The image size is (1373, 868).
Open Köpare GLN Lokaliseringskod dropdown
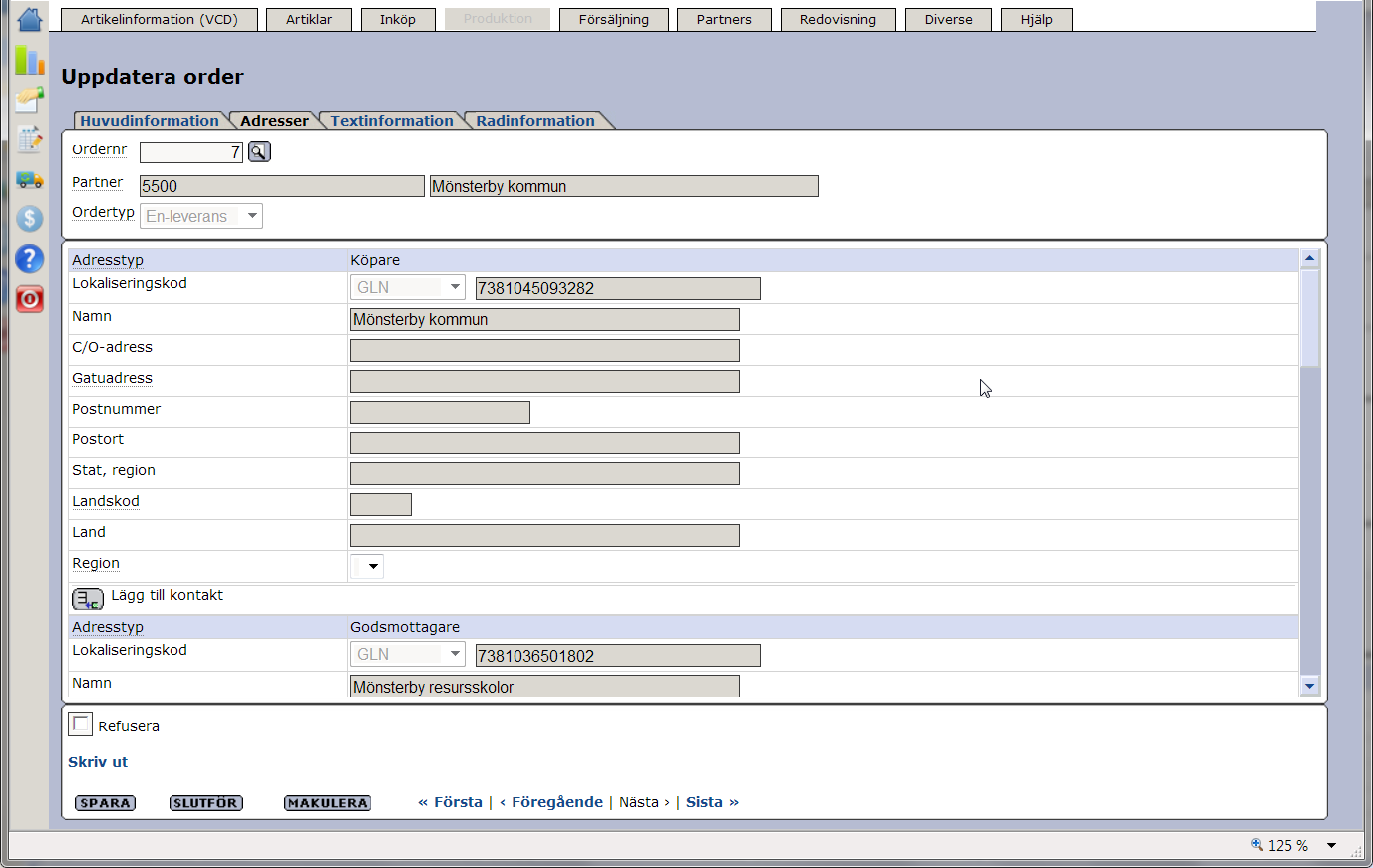point(407,287)
